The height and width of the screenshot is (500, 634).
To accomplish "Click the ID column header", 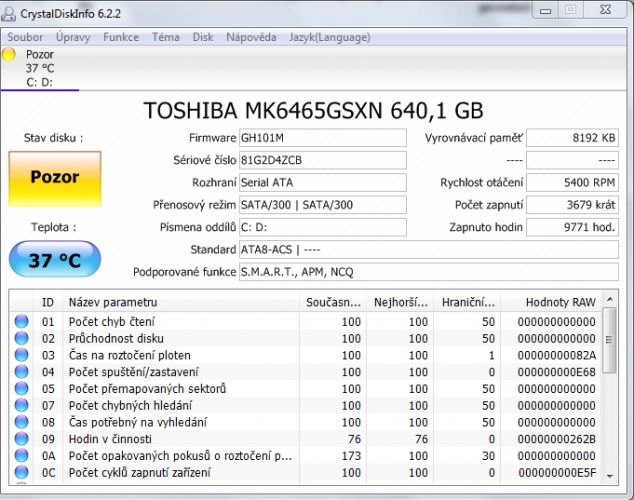I will 48,302.
